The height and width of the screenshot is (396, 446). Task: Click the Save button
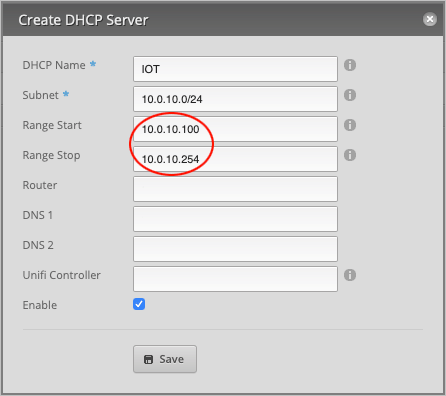pyautogui.click(x=165, y=359)
